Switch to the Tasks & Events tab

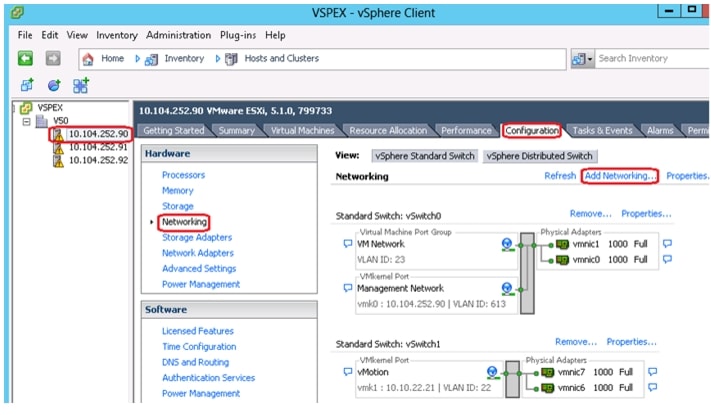pos(602,131)
